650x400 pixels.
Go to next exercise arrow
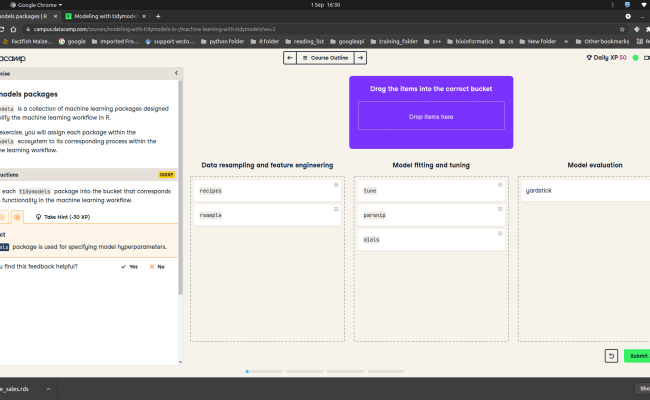[360, 58]
